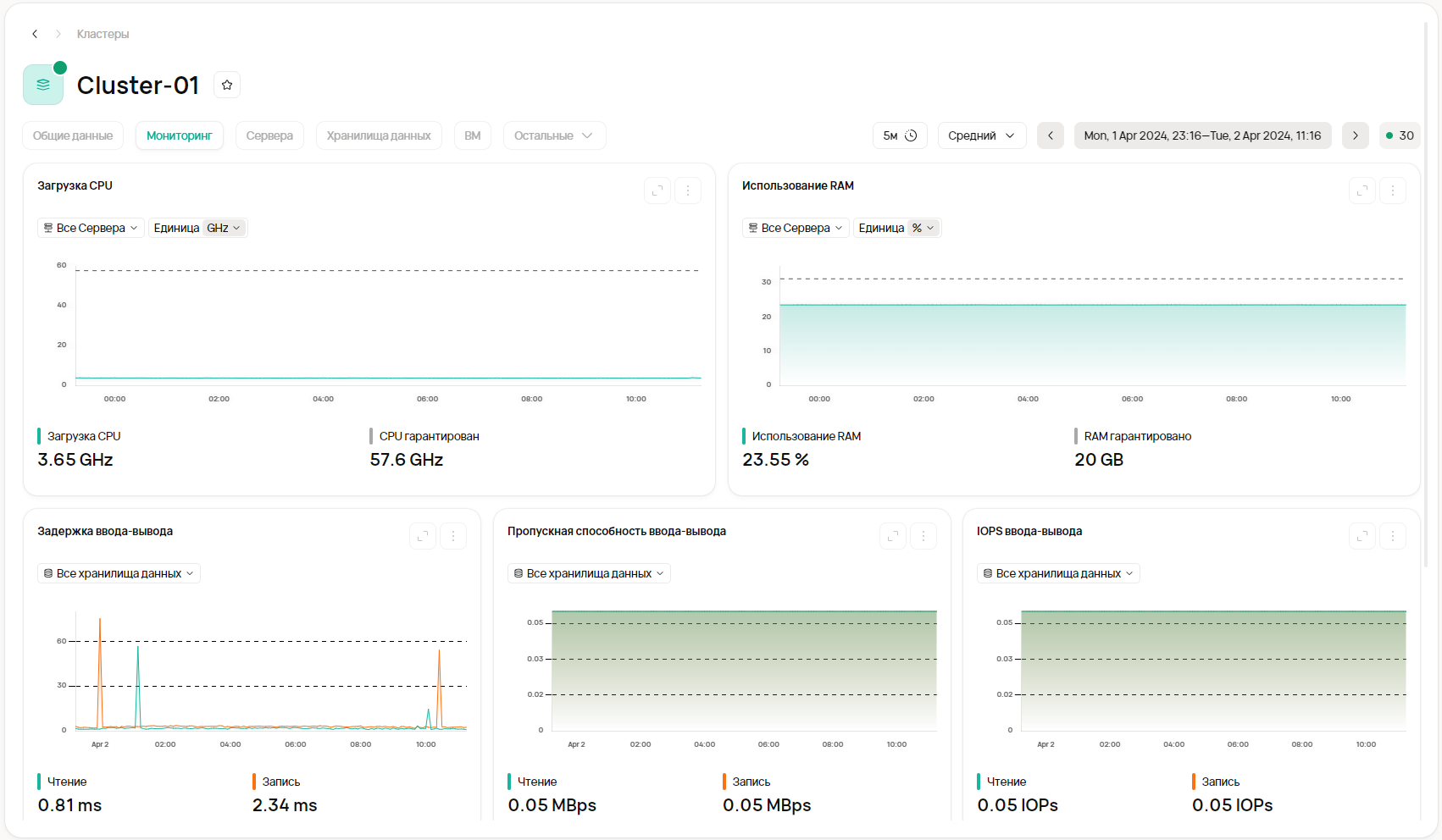Open the Средний aggregation dropdown
This screenshot has width=1442, height=840.
click(981, 135)
